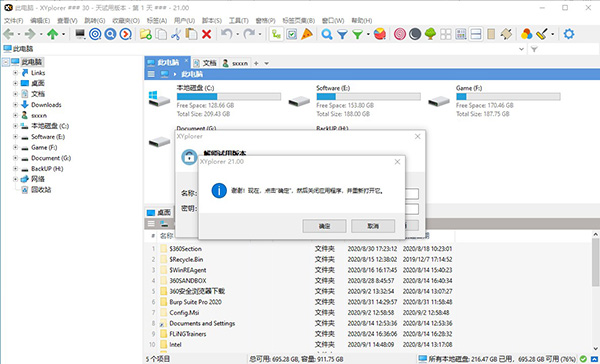This screenshot has height=364, width=600.
Task: Expand the Downloads tree node
Action: click(x=15, y=104)
